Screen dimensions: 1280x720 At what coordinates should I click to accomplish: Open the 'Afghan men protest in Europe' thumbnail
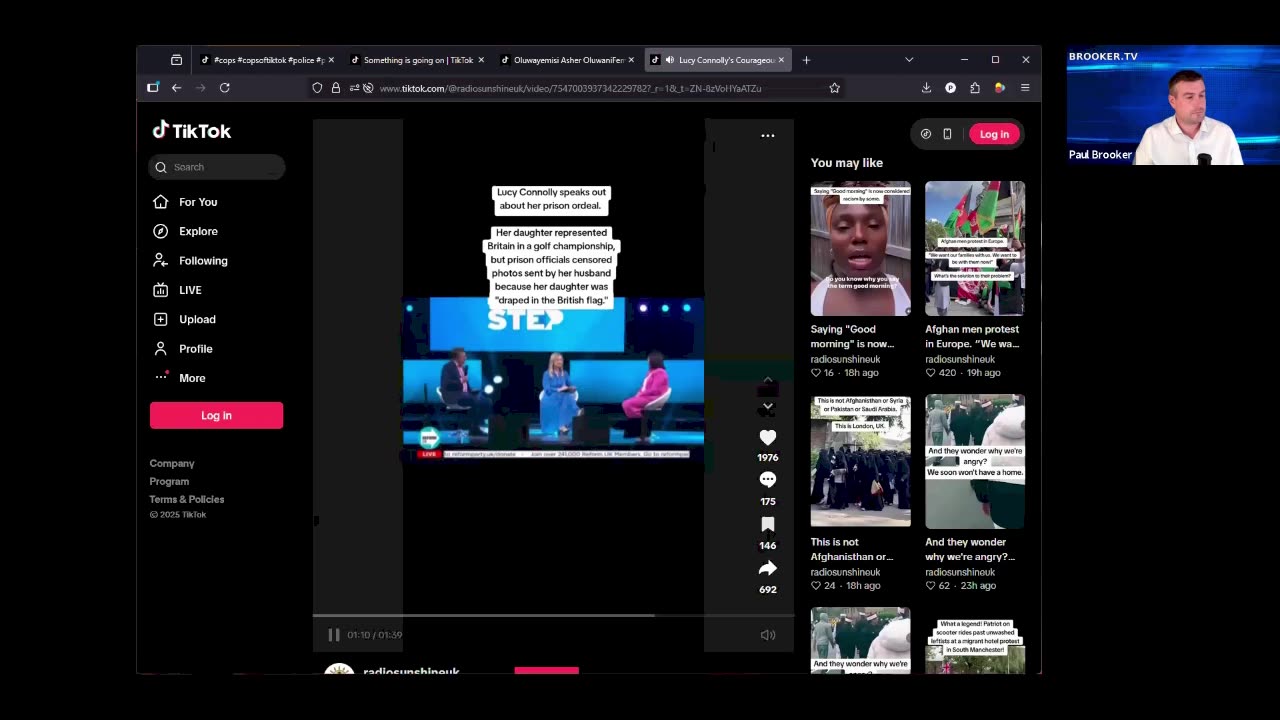click(x=975, y=248)
